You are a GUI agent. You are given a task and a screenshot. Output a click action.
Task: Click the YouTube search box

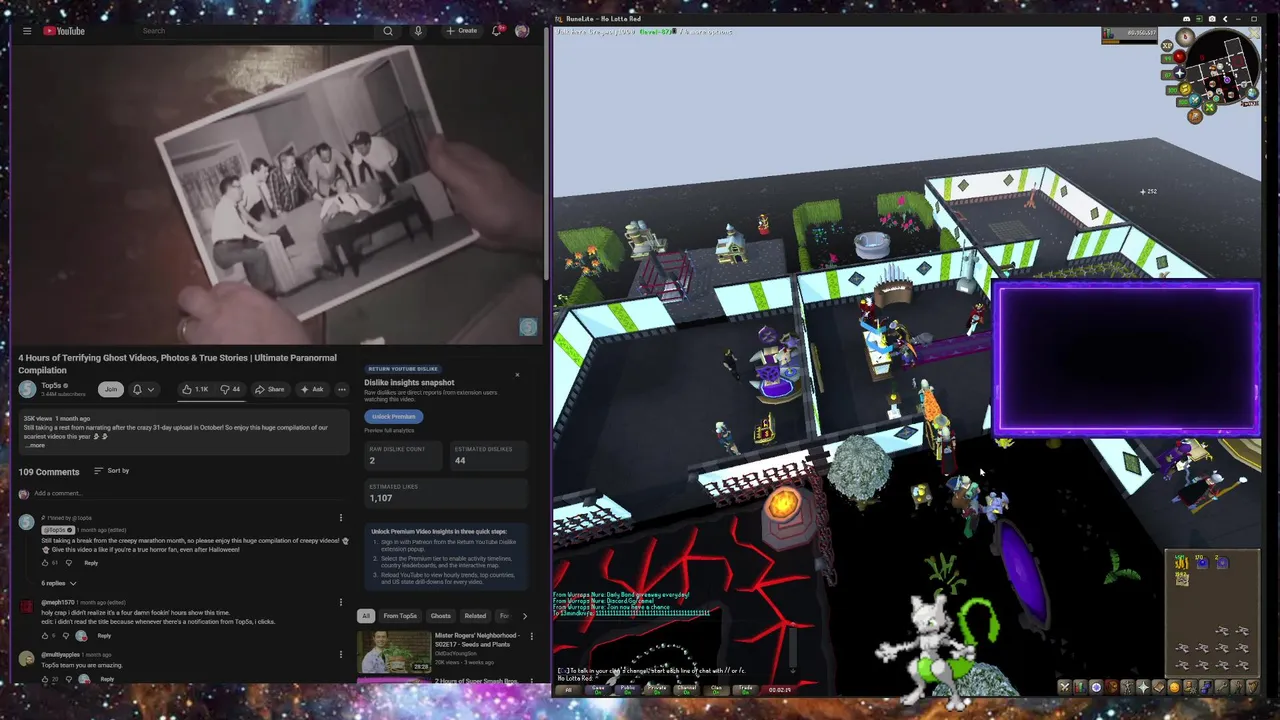click(255, 31)
